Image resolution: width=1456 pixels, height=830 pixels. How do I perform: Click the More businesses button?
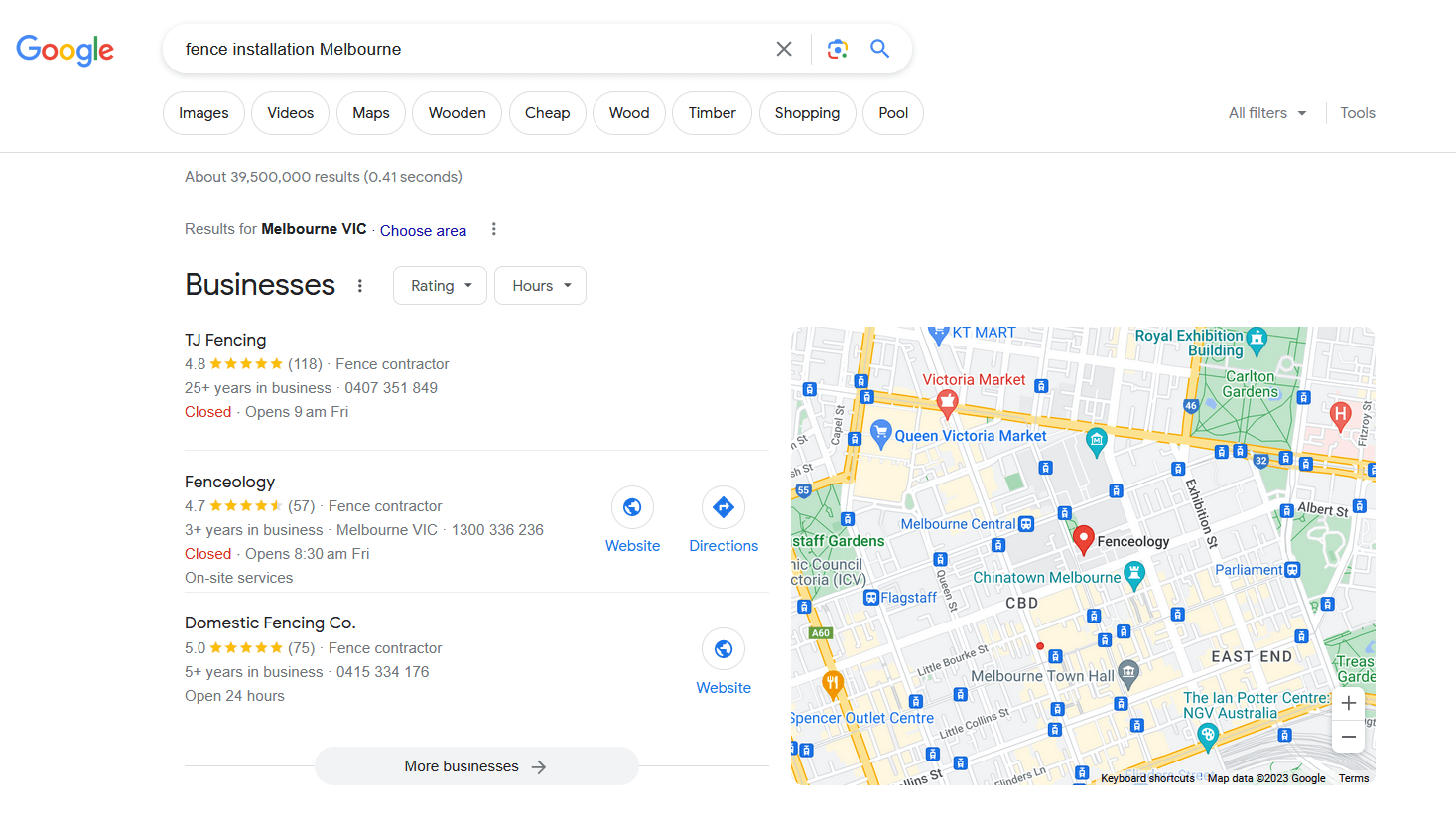coord(476,766)
